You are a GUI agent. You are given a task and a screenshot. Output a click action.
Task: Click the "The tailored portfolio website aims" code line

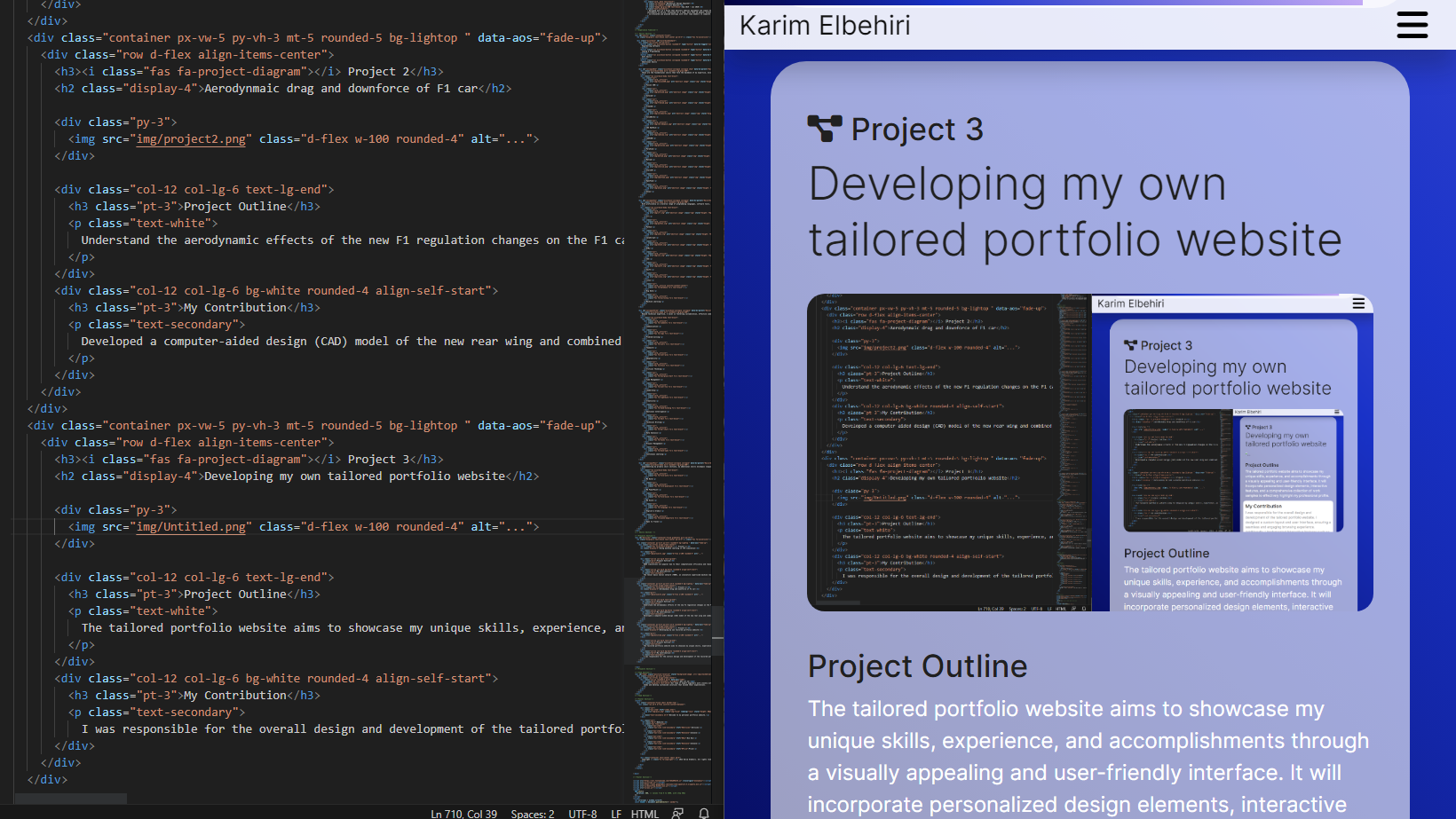tap(352, 627)
